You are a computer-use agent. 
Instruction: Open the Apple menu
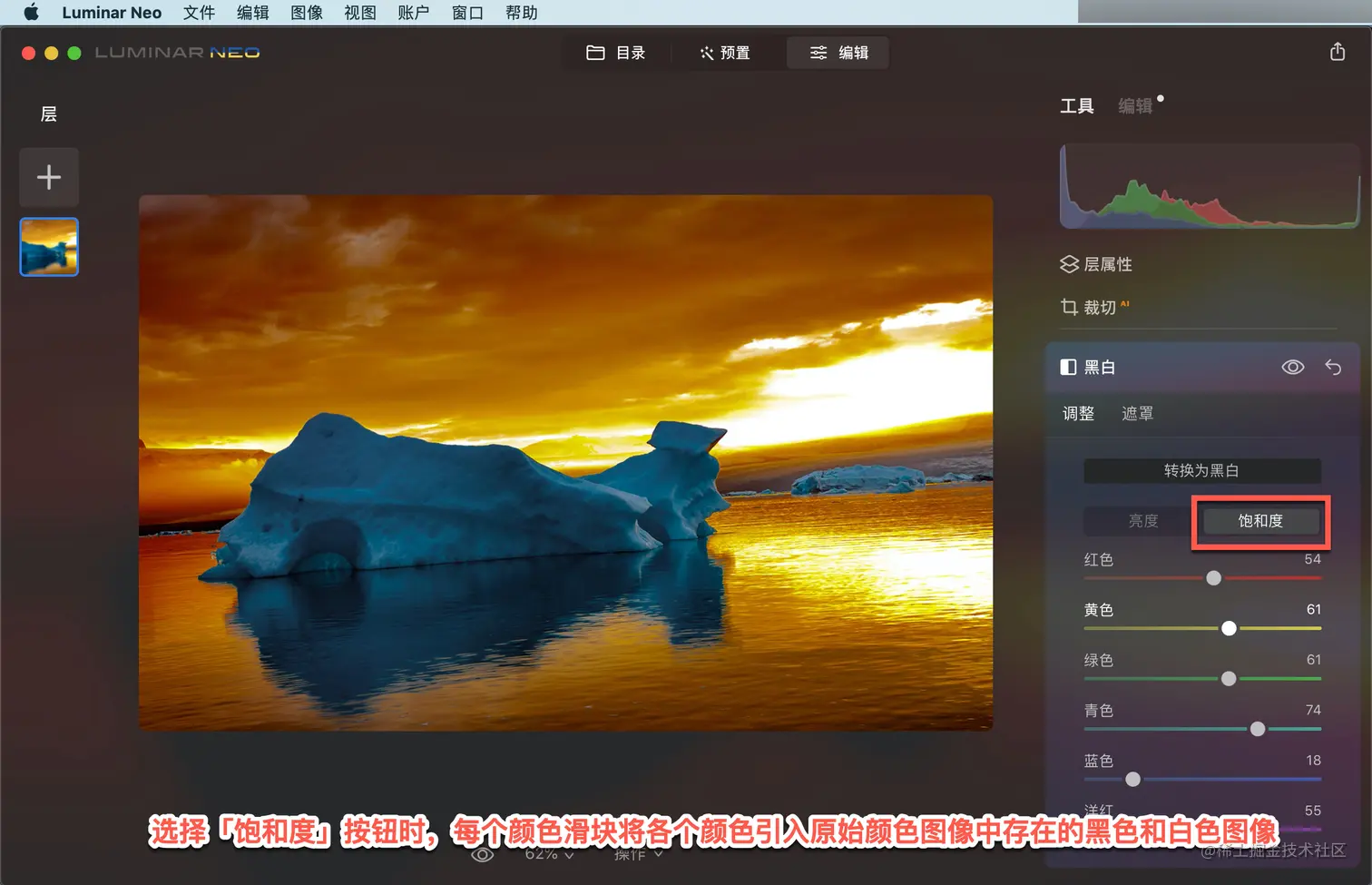(x=31, y=13)
